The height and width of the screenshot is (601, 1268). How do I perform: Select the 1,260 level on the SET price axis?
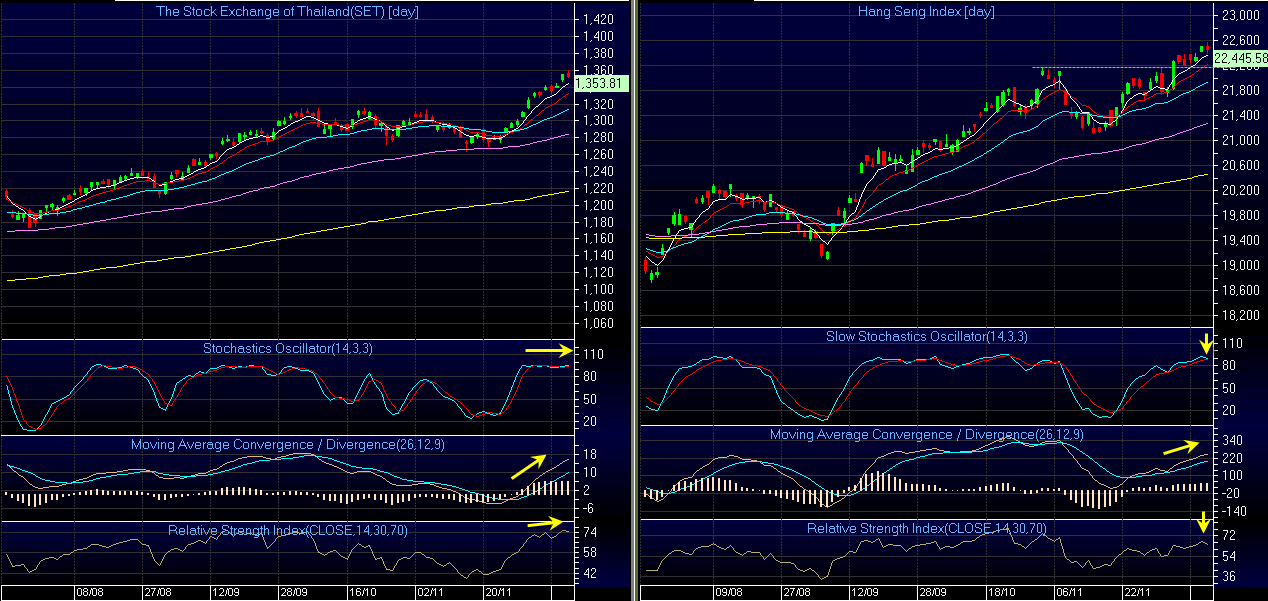point(597,155)
